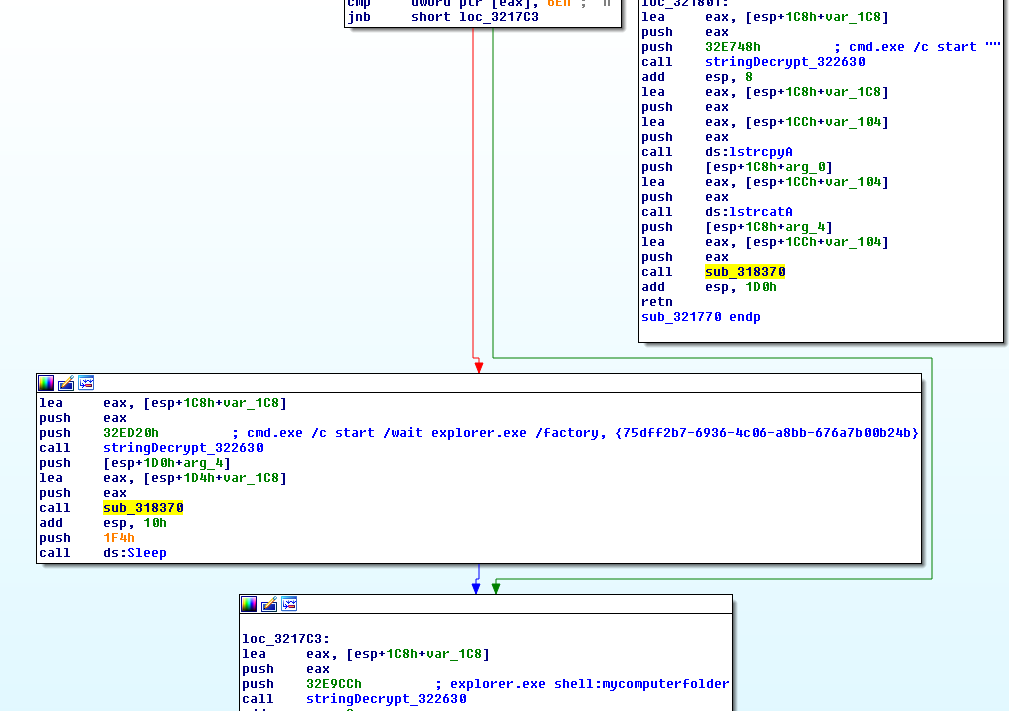The height and width of the screenshot is (711, 1009).
Task: Click the 'sub_321770 endp' line
Action: pos(701,317)
